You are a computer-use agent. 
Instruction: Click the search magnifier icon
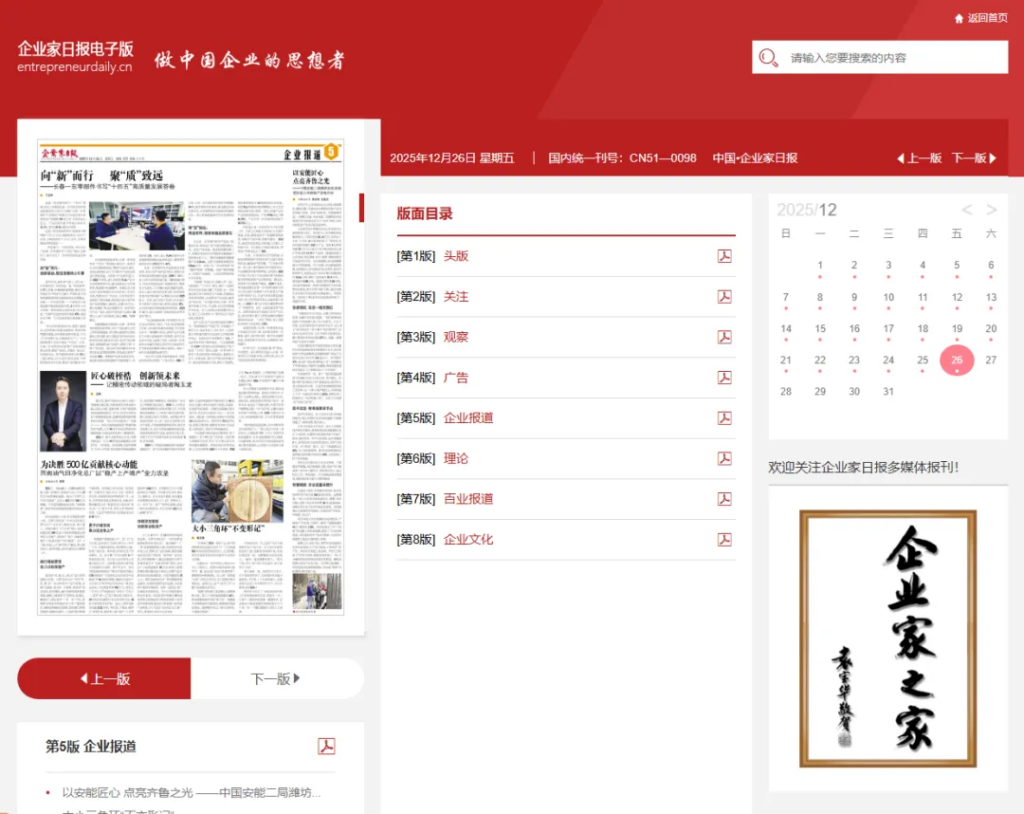[766, 57]
